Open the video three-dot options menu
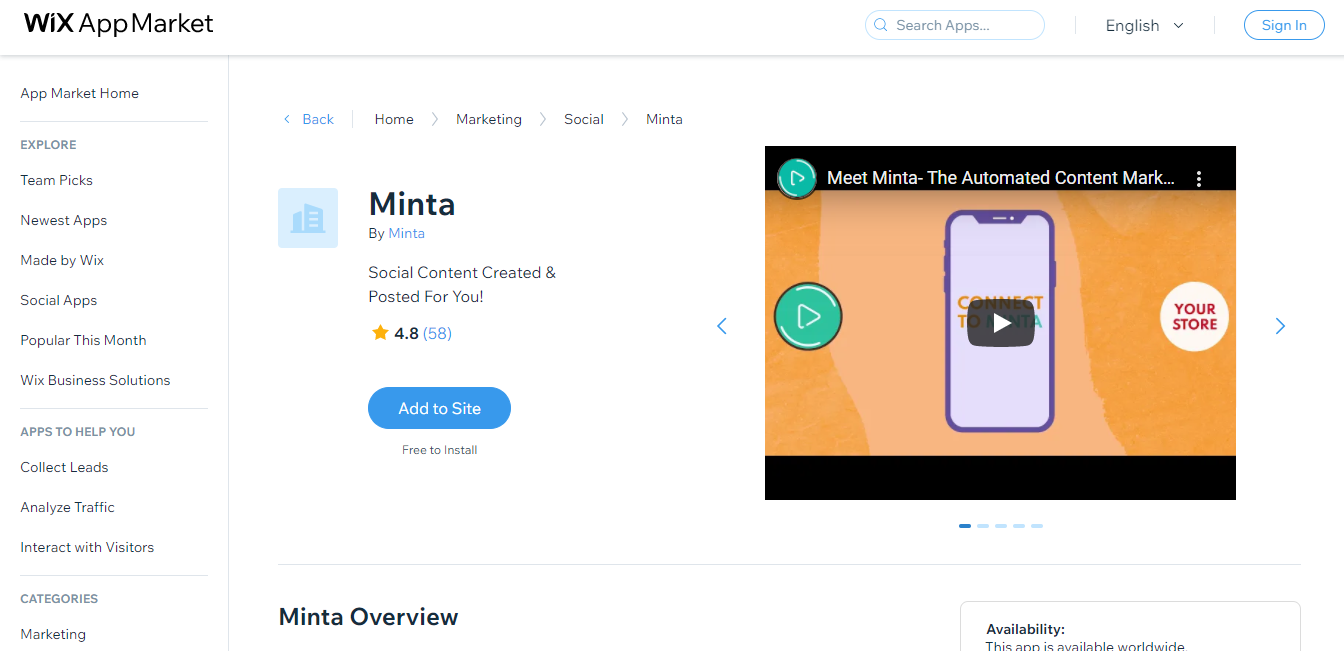This screenshot has height=651, width=1344. click(x=1198, y=178)
